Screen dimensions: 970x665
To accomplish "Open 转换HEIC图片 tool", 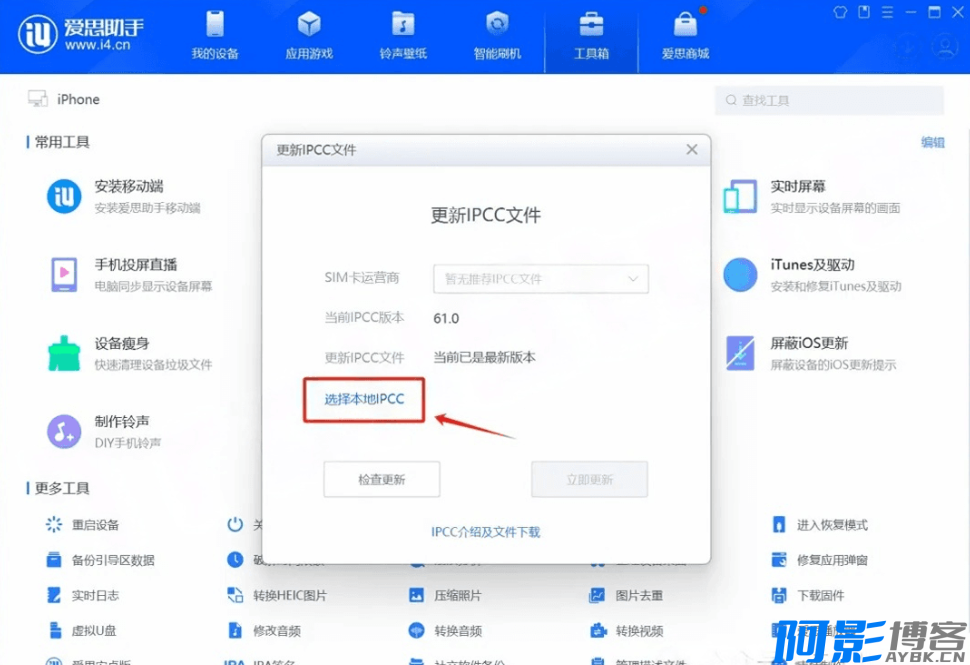I will (x=277, y=595).
